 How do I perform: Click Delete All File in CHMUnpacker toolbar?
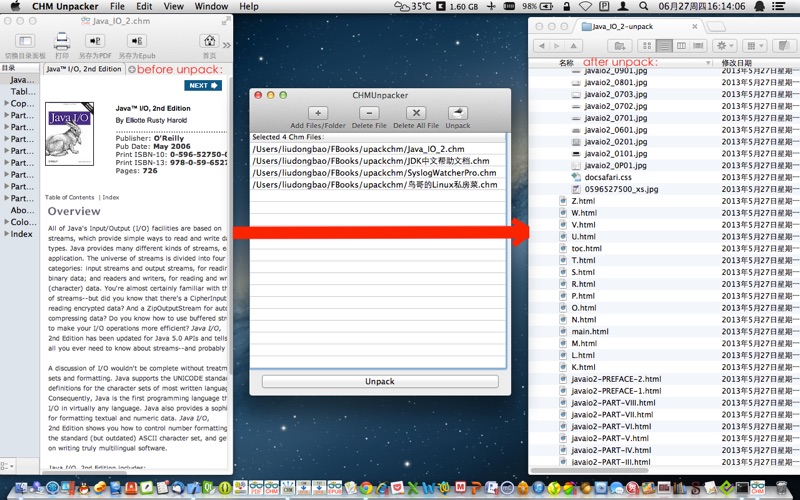pyautogui.click(x=416, y=113)
